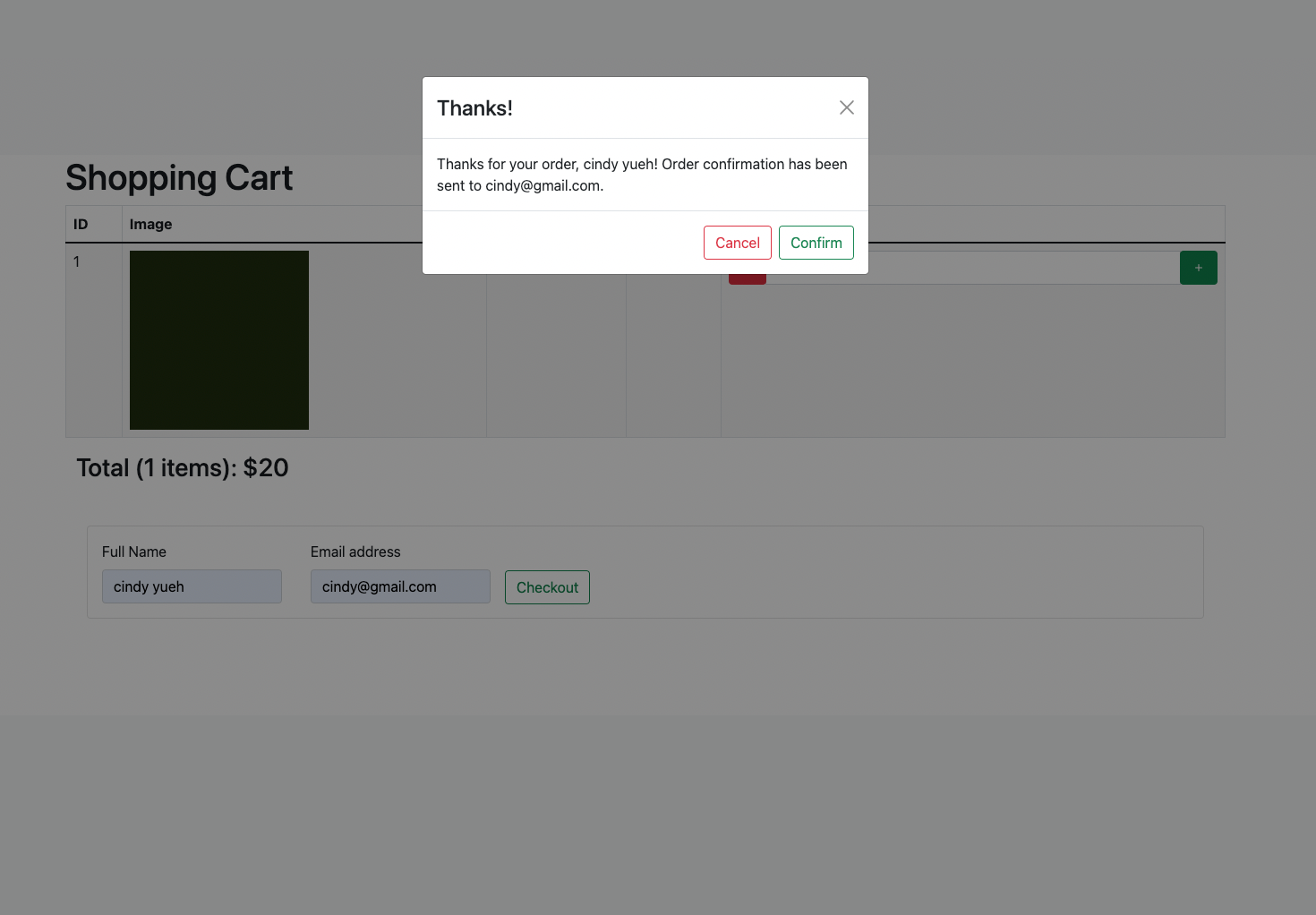Click the Shopping Cart heading
Image resolution: width=1316 pixels, height=915 pixels.
click(x=179, y=177)
